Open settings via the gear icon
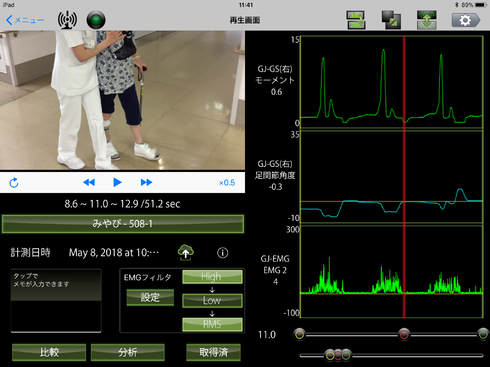Screen dimensions: 490x367 point(465,20)
